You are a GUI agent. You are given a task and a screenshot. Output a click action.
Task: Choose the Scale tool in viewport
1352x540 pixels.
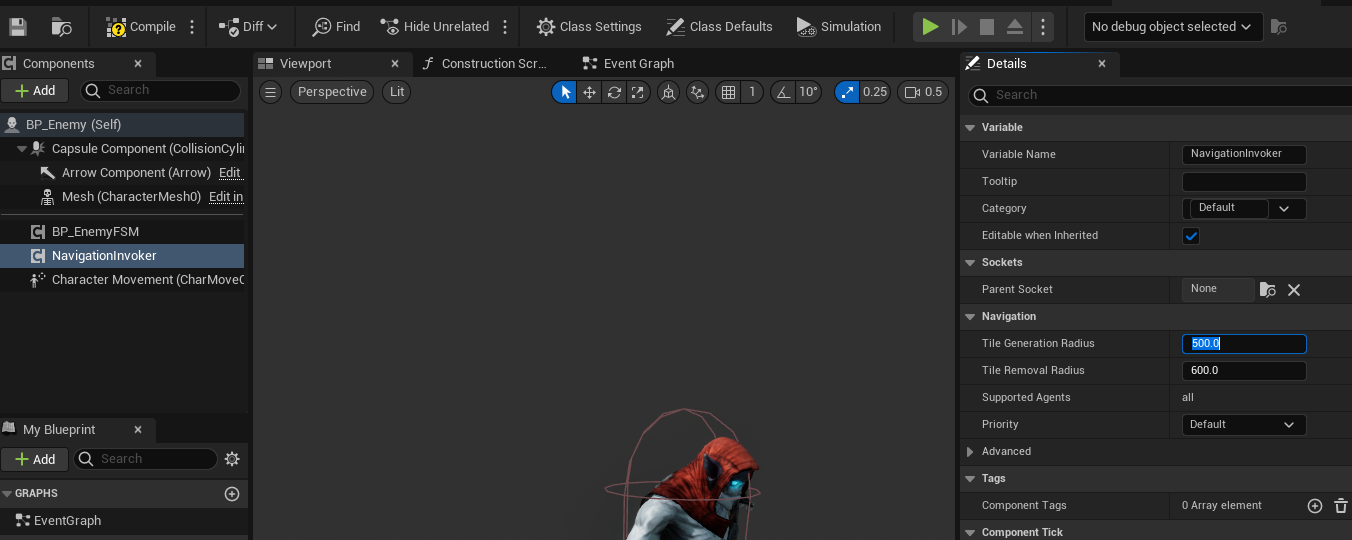point(638,92)
